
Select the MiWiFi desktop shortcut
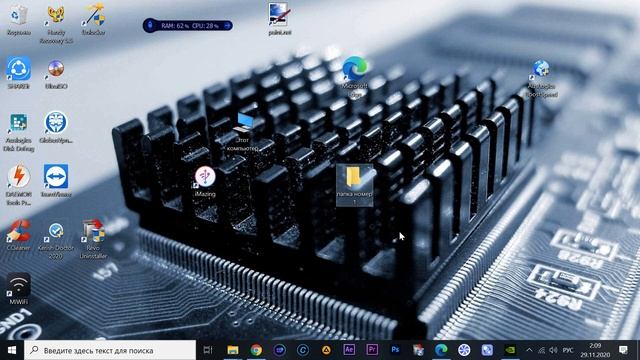coord(18,289)
